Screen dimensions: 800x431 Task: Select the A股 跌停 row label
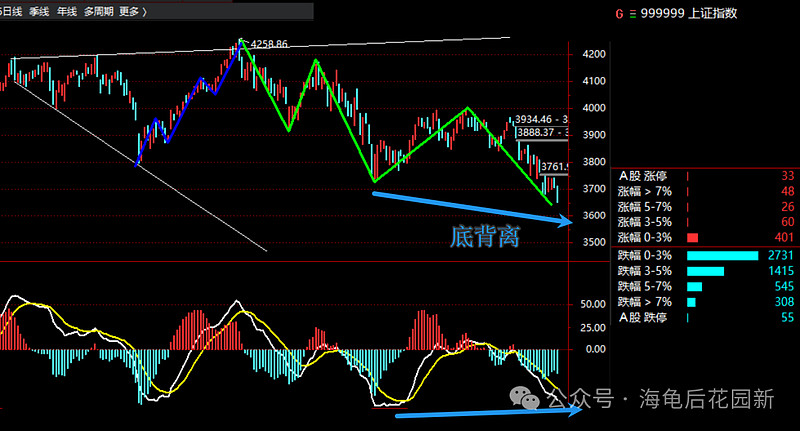click(x=643, y=318)
